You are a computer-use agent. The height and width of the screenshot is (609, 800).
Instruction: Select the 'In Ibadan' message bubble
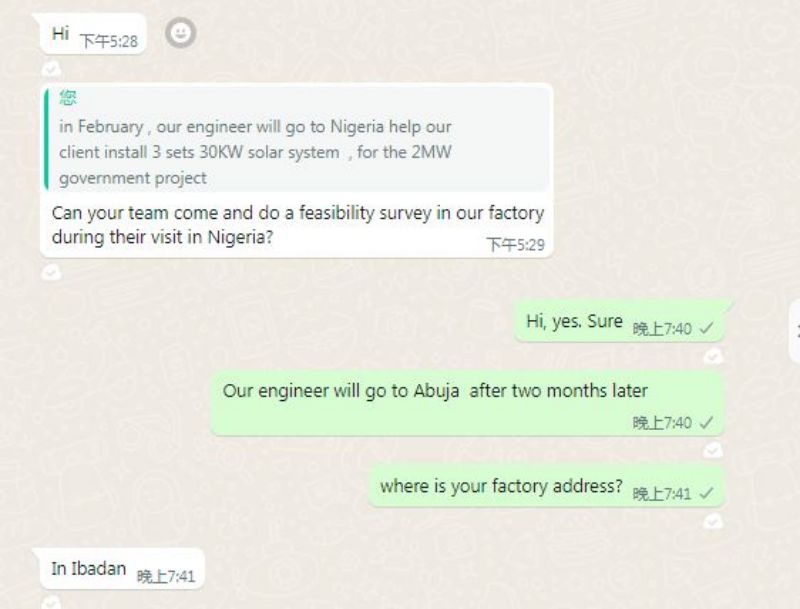point(122,569)
